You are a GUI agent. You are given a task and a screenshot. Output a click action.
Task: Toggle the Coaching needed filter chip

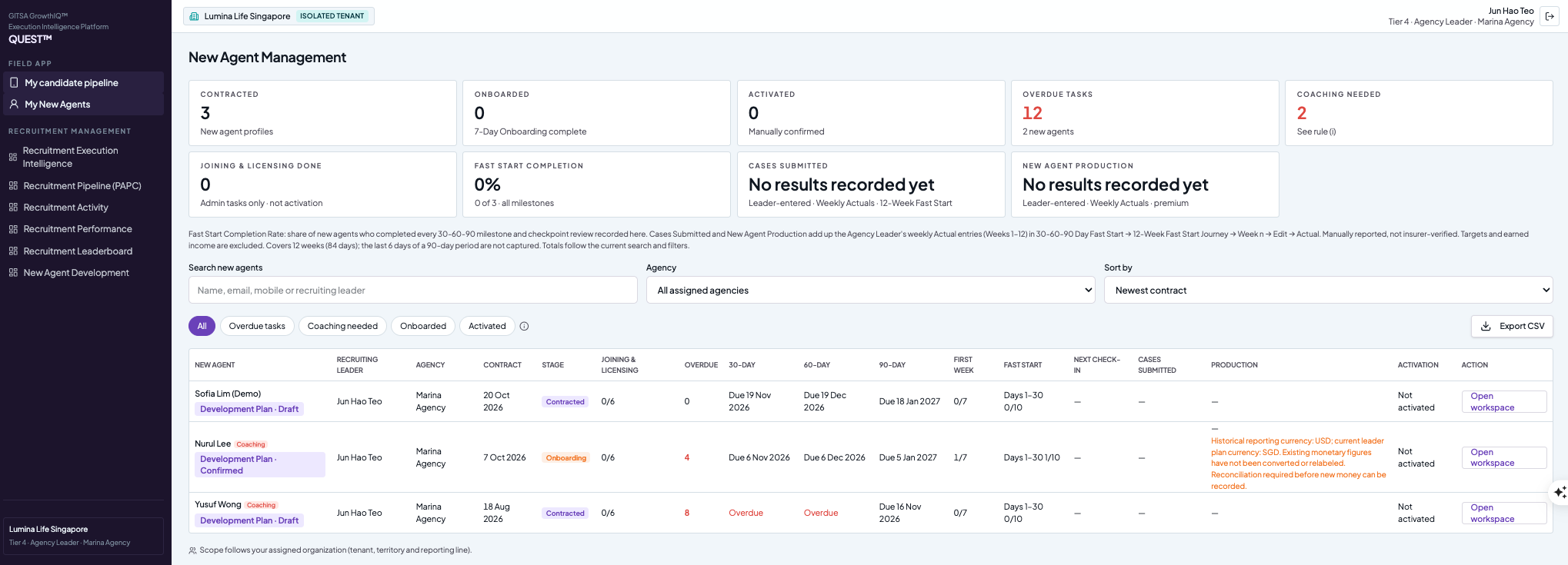[x=342, y=326]
